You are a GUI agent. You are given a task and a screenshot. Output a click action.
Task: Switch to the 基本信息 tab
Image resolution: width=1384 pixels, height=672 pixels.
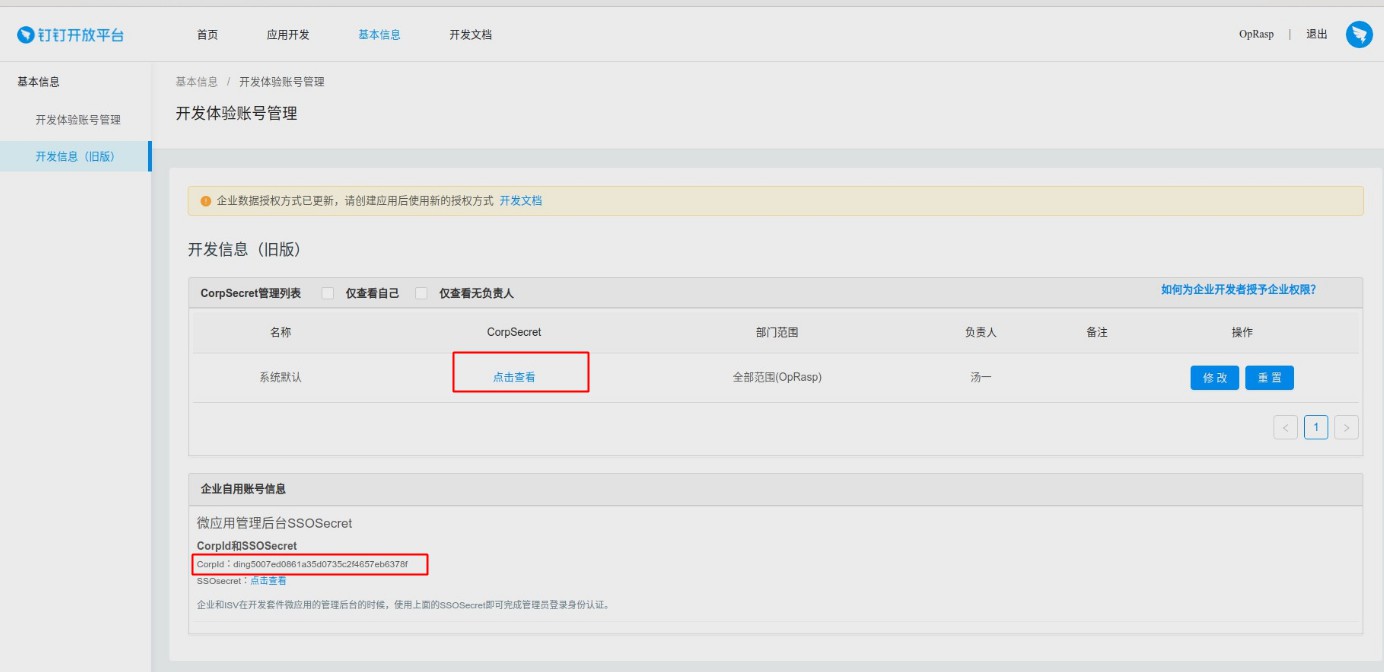click(x=379, y=35)
